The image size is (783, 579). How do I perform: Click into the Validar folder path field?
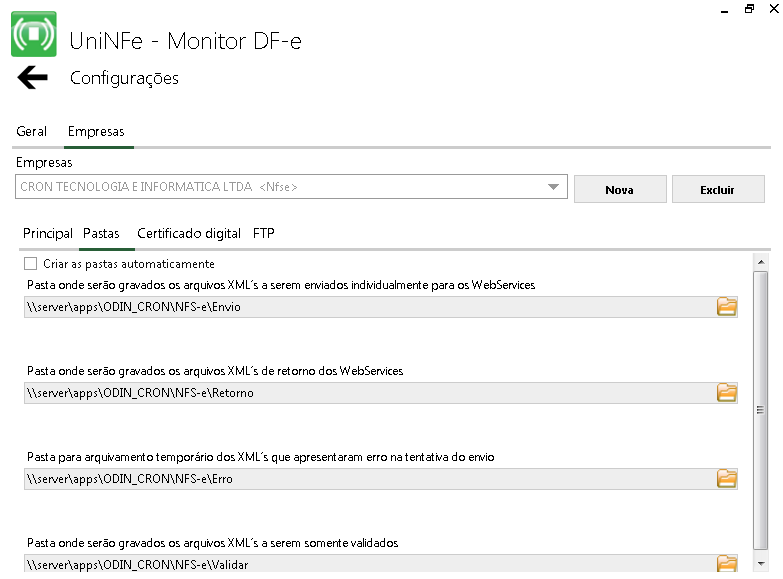coord(370,564)
